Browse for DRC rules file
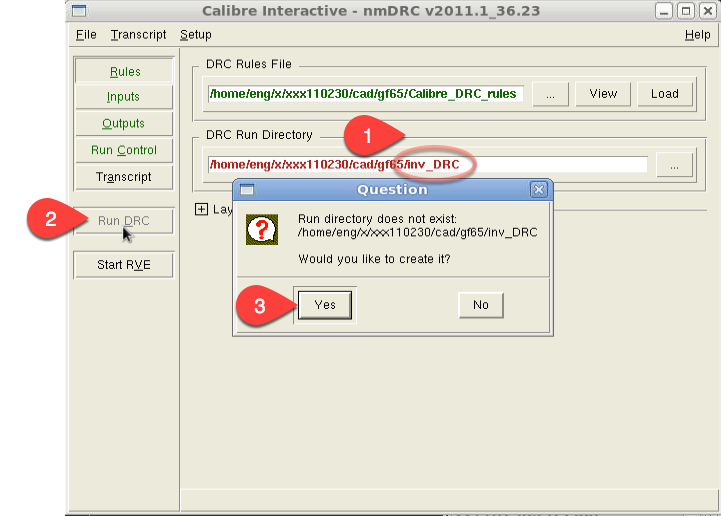 point(550,94)
